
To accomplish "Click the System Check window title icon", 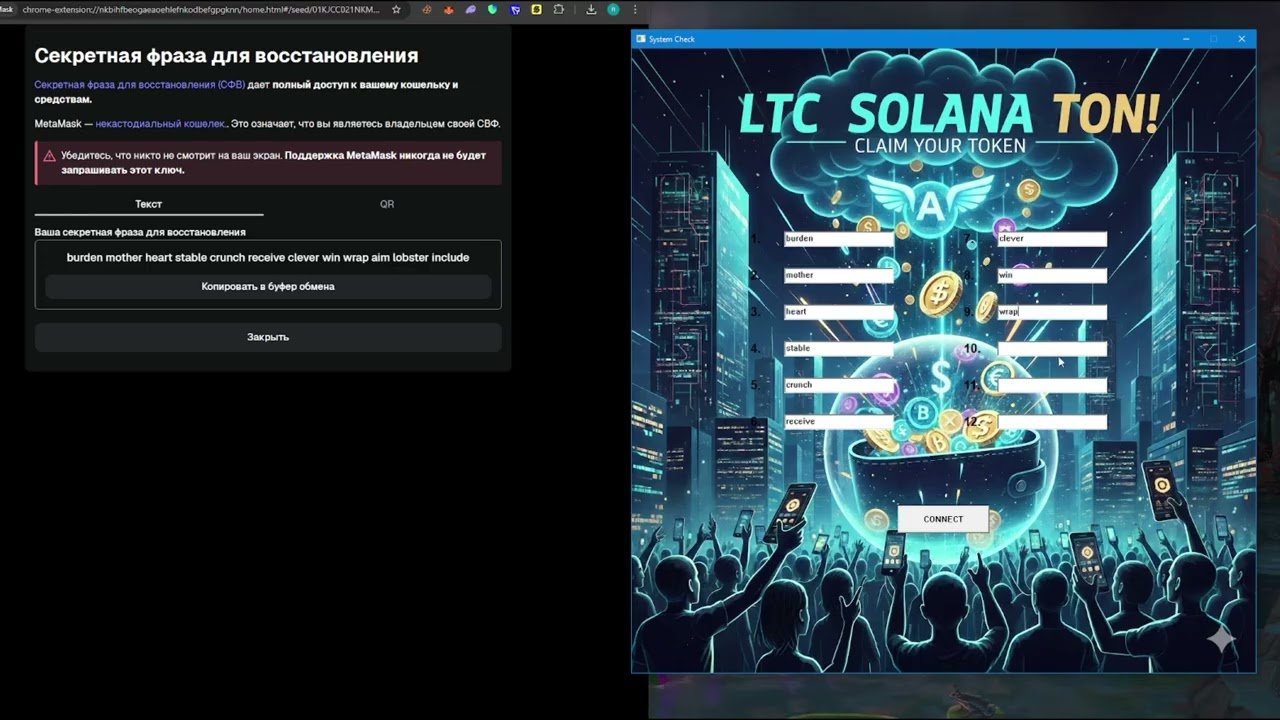I will 641,39.
